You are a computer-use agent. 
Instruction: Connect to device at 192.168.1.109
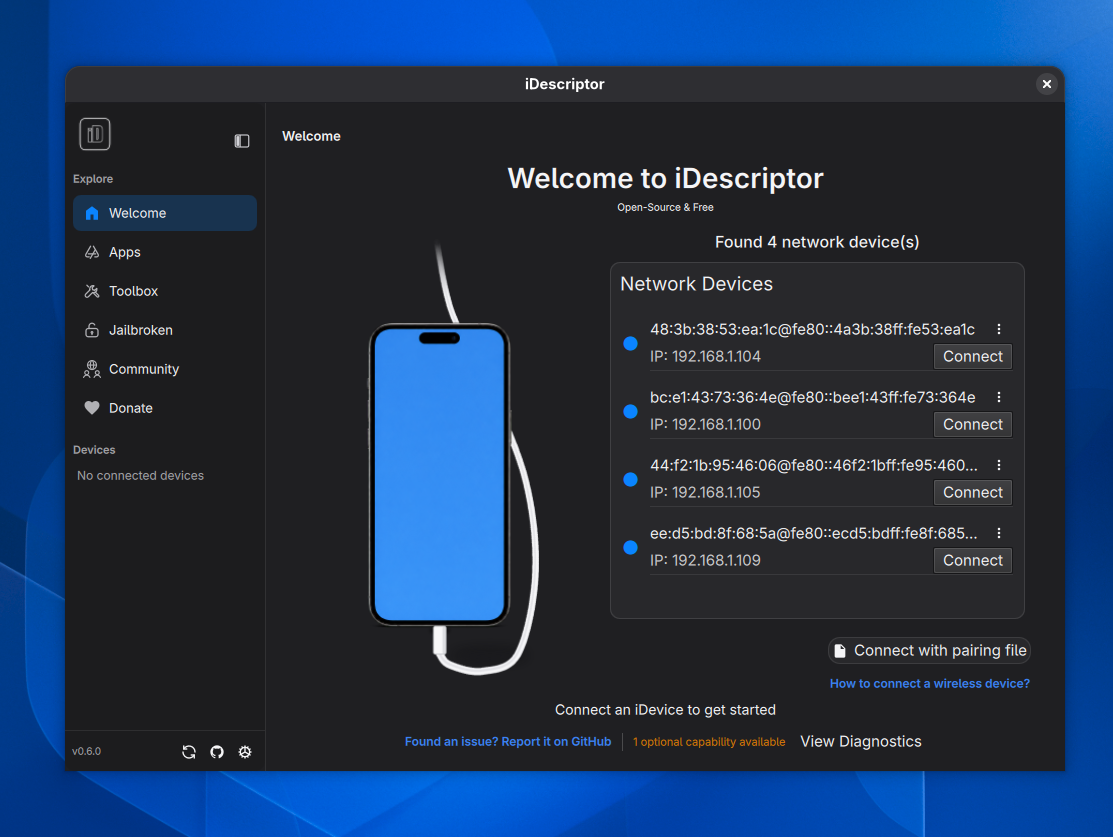point(972,561)
